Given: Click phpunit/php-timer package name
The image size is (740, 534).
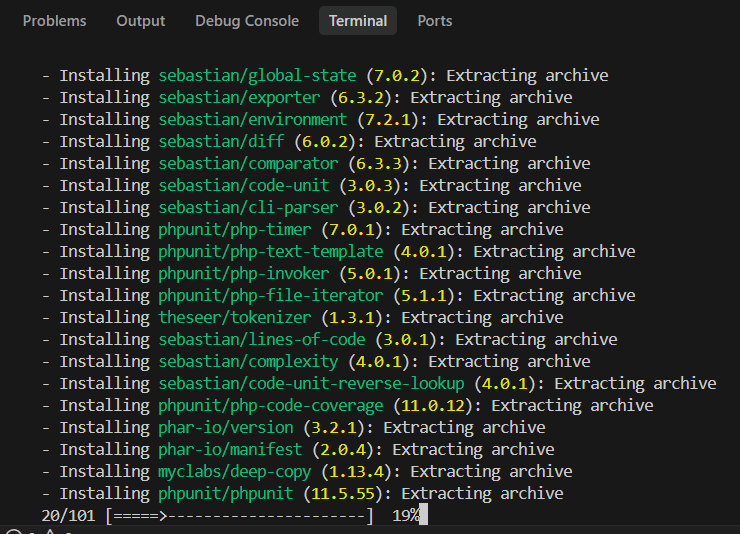Looking at the screenshot, I should point(235,230).
